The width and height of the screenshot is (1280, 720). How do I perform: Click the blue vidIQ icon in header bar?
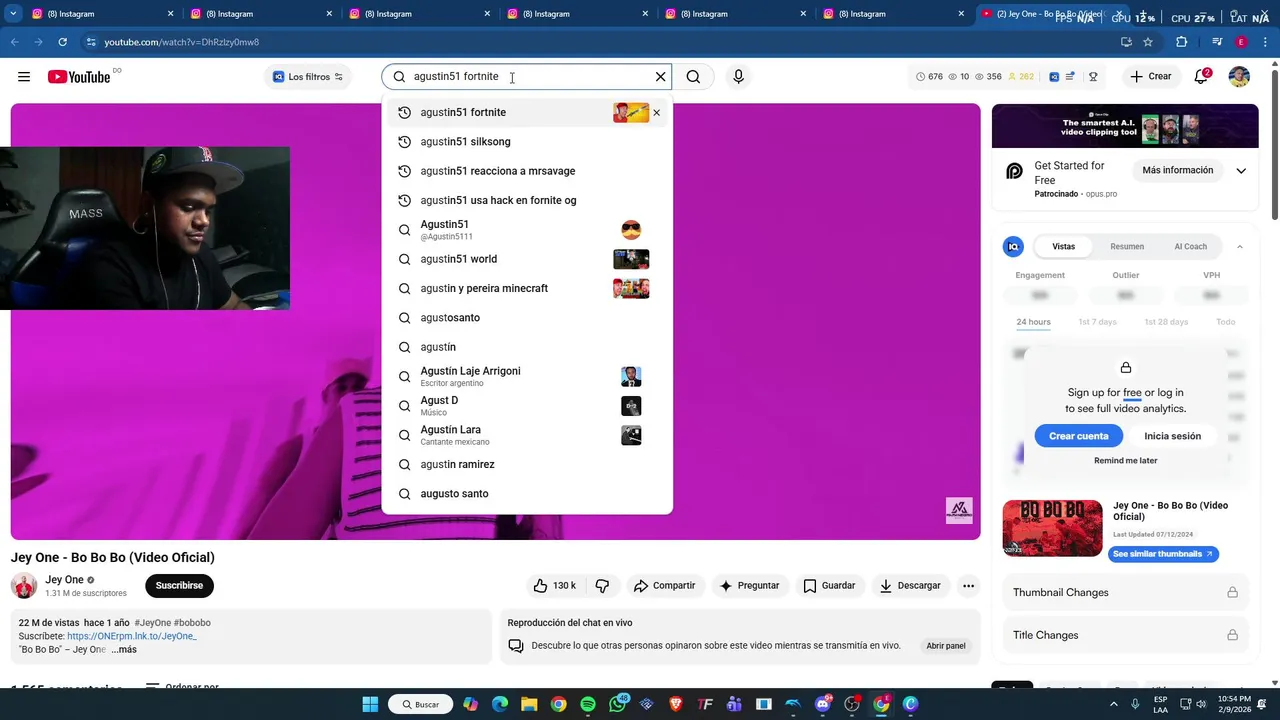pyautogui.click(x=1054, y=77)
